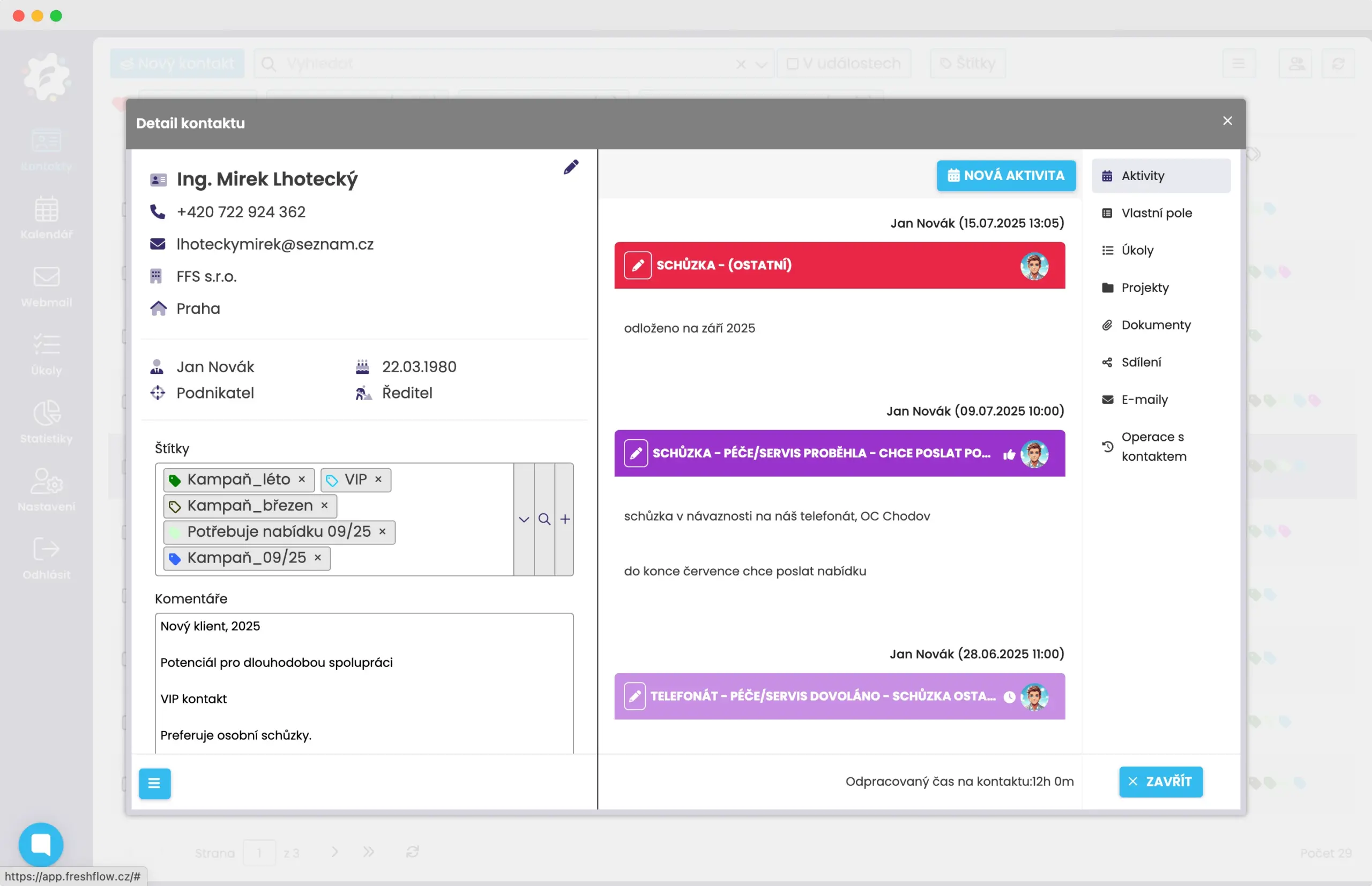Click plus icon to add new tag
The height and width of the screenshot is (886, 1372).
tap(565, 520)
